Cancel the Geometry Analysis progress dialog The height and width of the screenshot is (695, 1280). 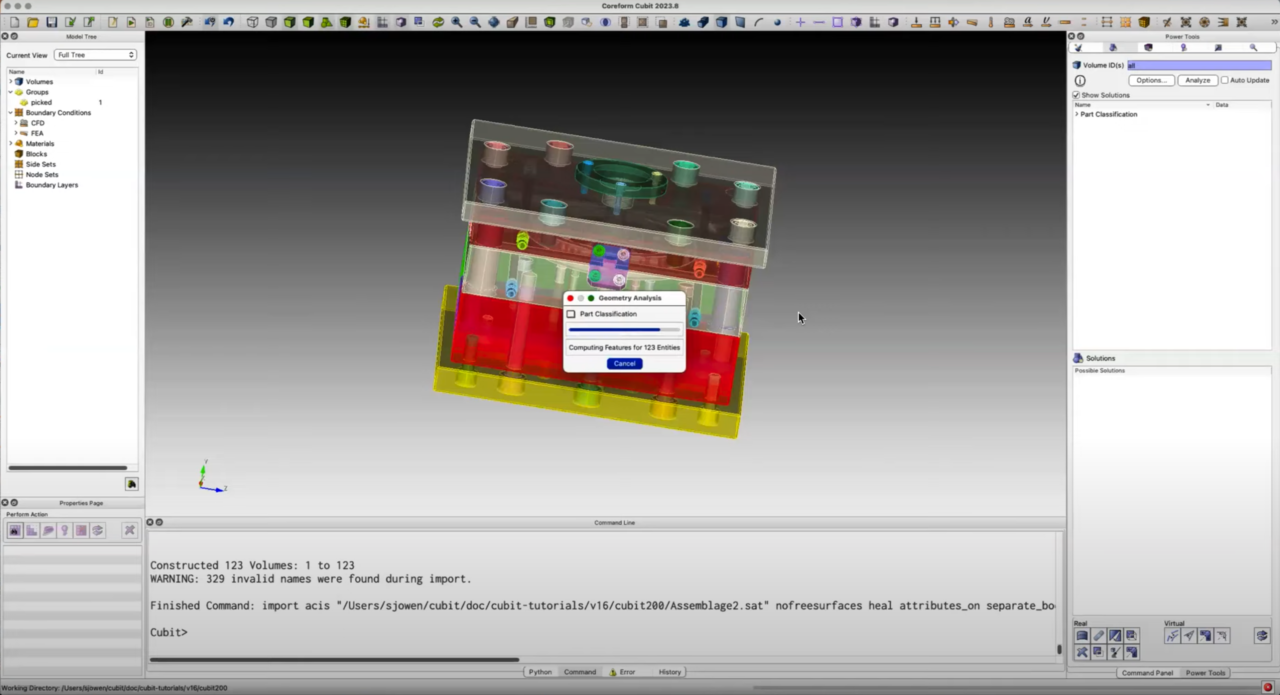coord(624,363)
